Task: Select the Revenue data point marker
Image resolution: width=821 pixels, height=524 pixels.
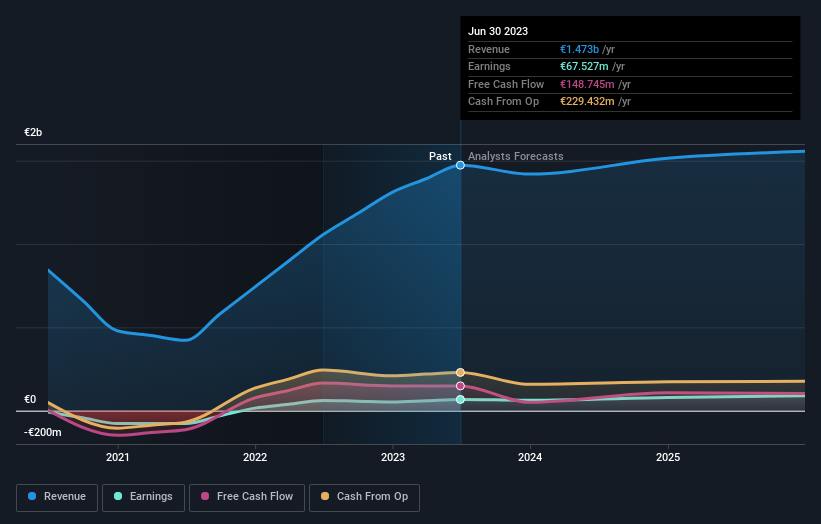Action: coord(460,165)
